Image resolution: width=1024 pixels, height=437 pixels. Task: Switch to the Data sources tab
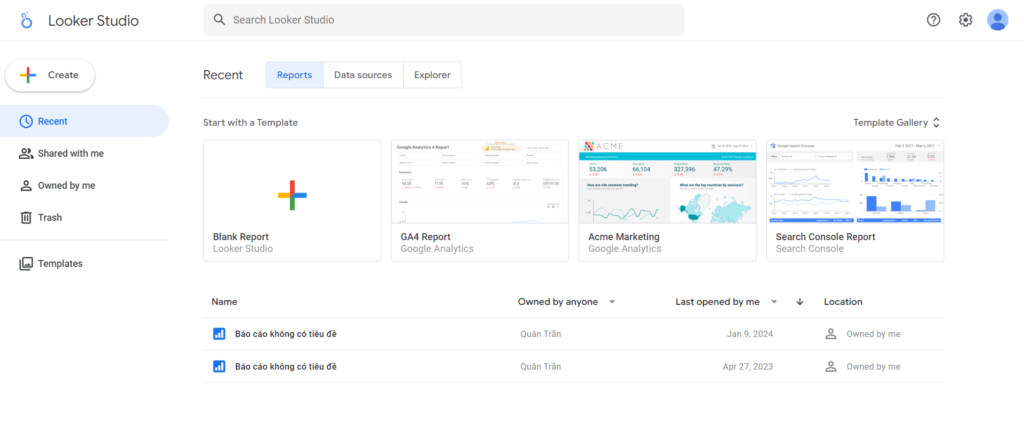362,75
